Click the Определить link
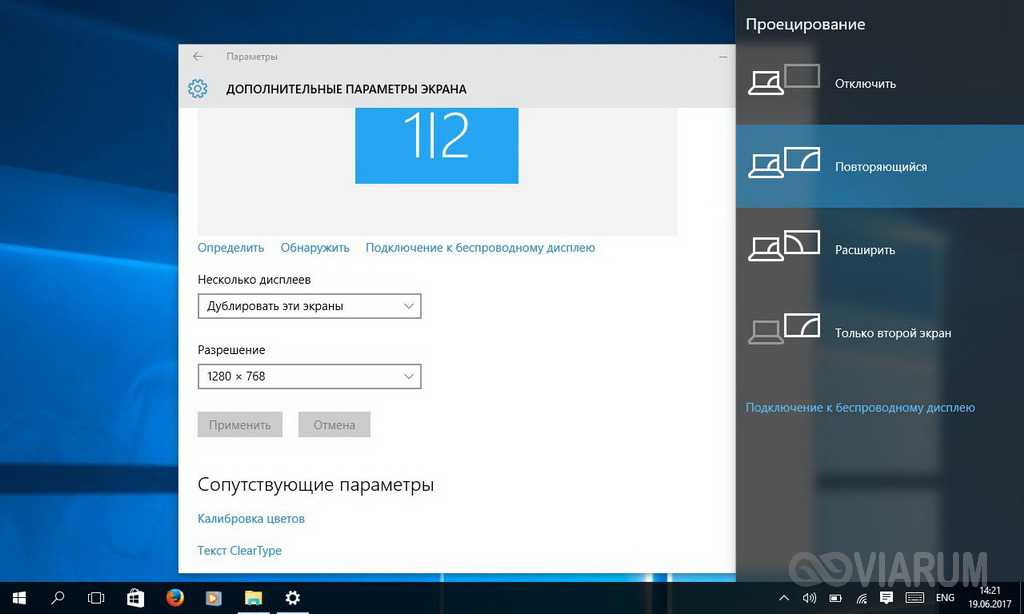 231,247
